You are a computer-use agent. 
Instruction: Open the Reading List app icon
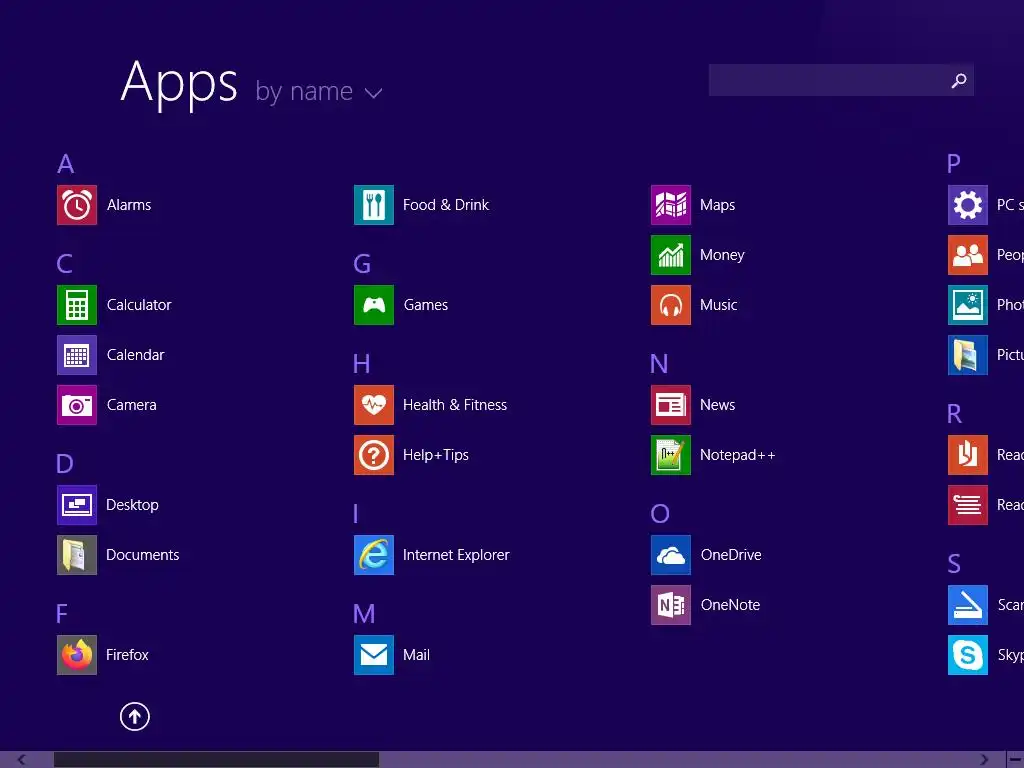[x=968, y=505]
